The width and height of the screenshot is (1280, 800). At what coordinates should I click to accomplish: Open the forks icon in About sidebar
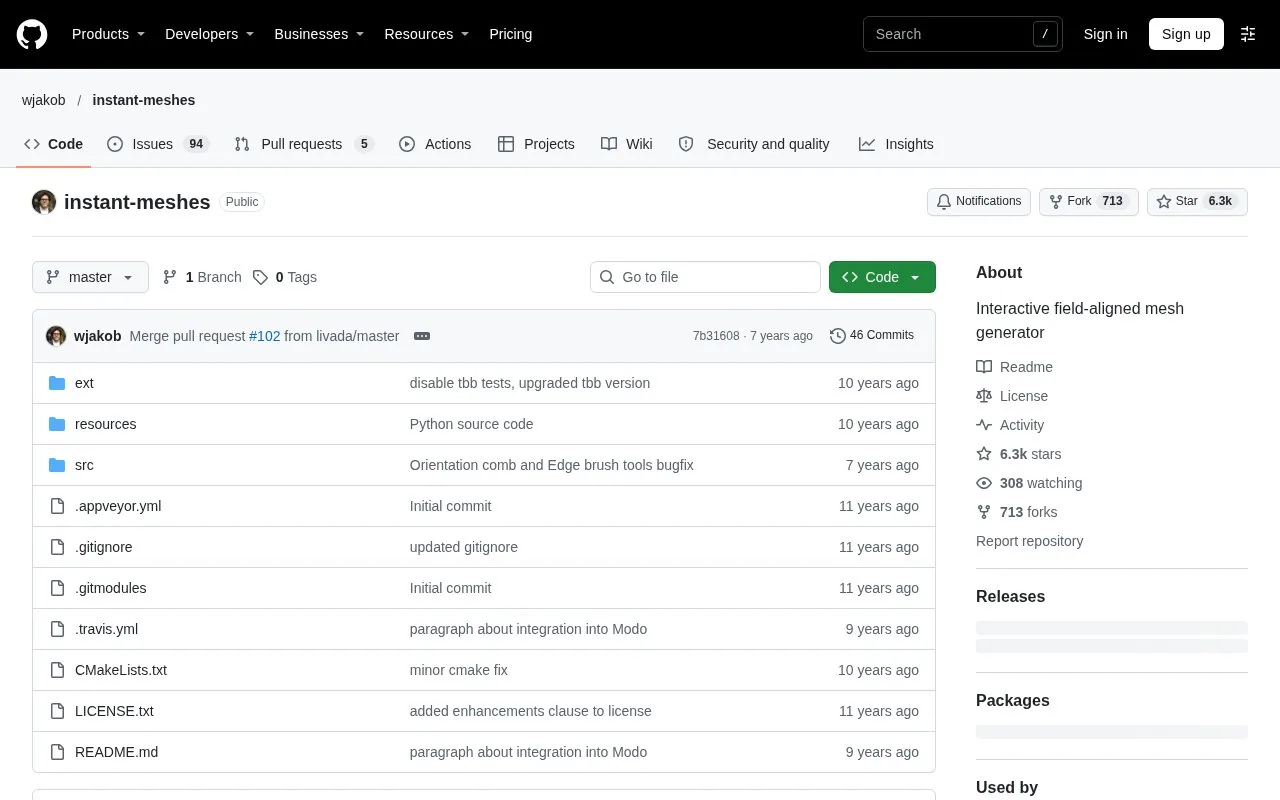[984, 512]
